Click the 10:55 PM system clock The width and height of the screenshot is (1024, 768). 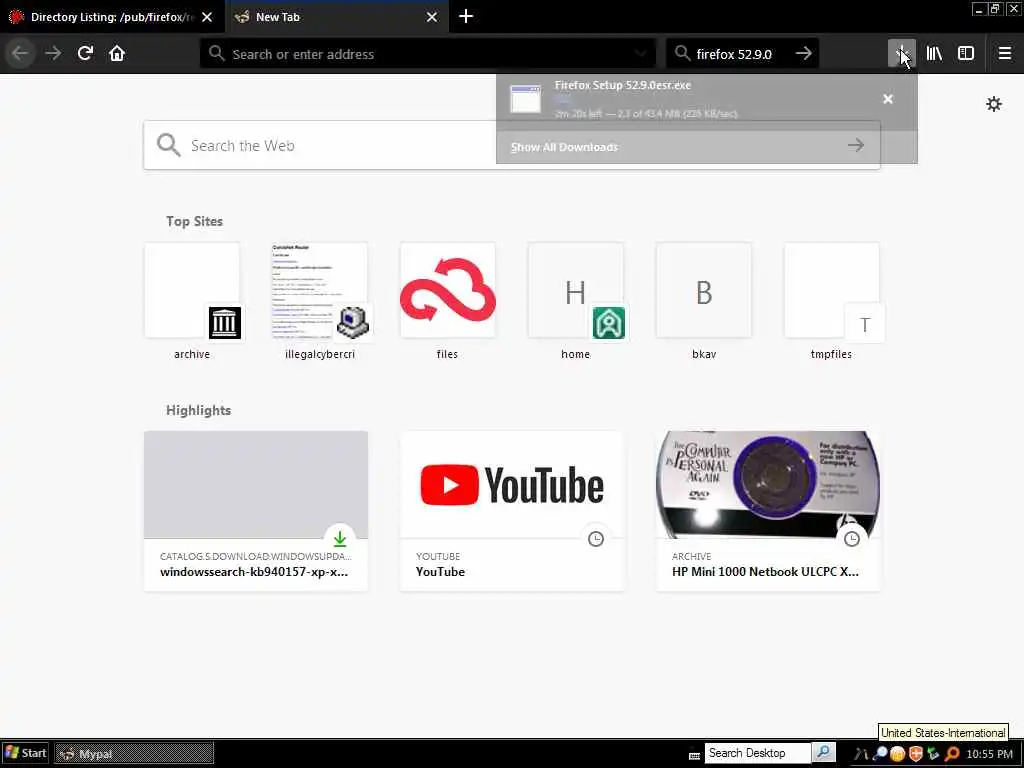click(989, 754)
